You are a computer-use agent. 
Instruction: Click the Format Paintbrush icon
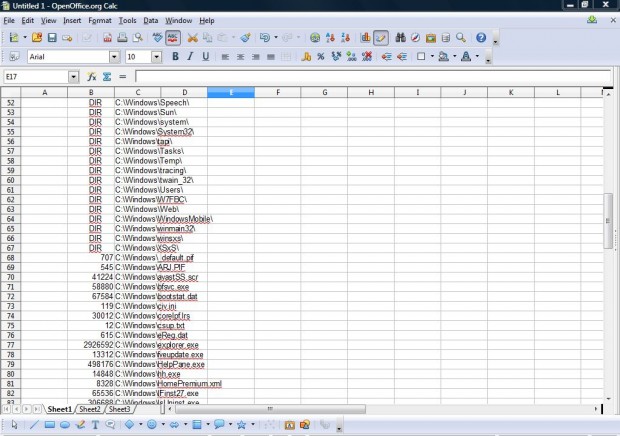(x=245, y=38)
